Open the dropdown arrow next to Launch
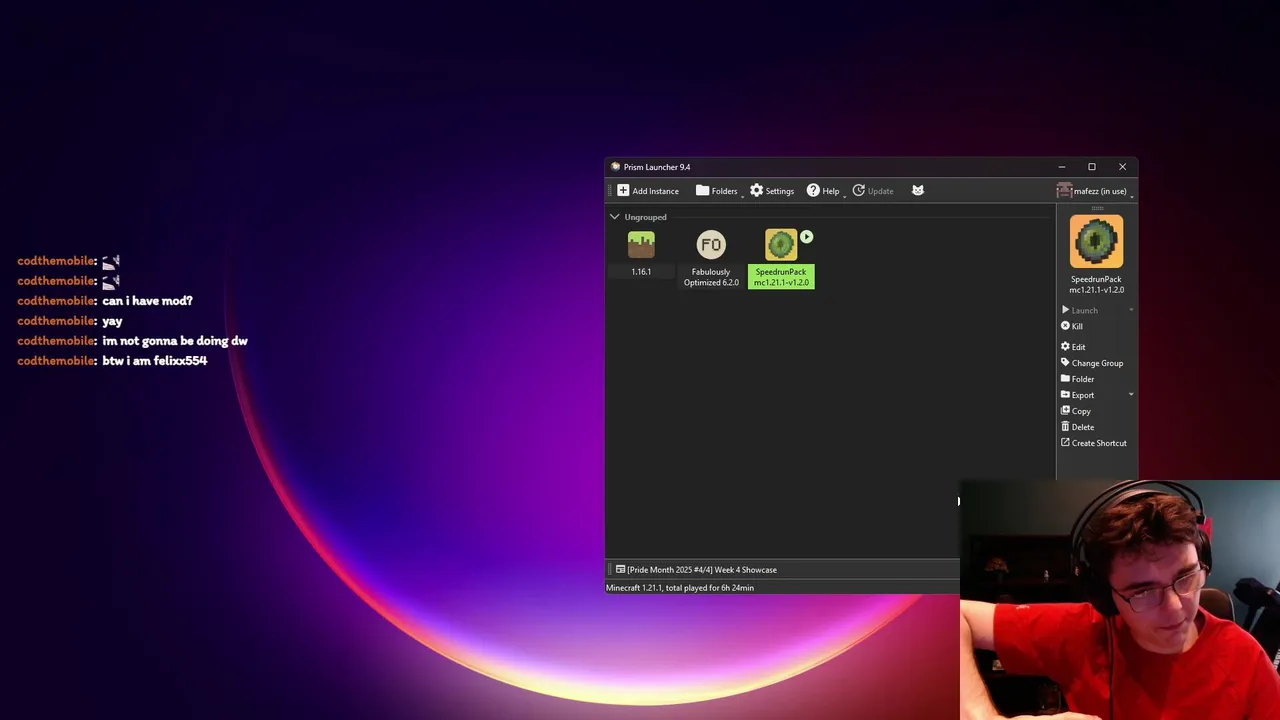The image size is (1280, 720). point(1131,310)
